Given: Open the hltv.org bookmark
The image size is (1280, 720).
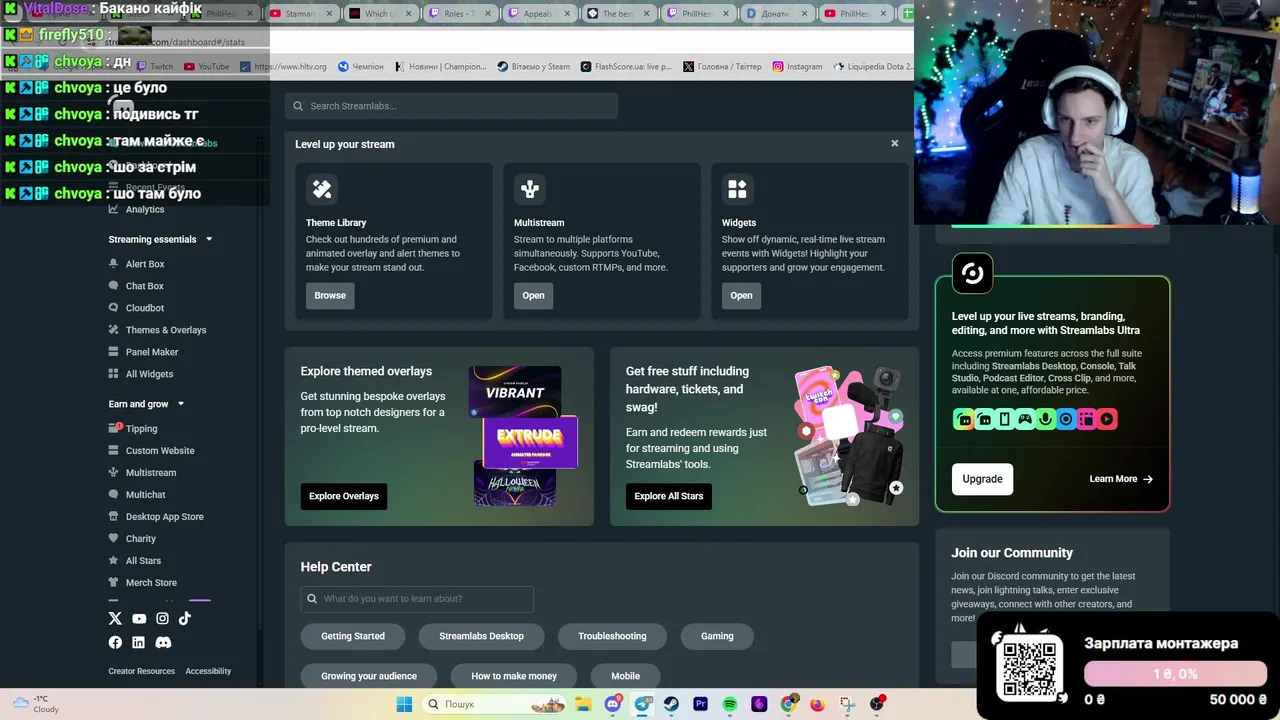Looking at the screenshot, I should click(284, 66).
